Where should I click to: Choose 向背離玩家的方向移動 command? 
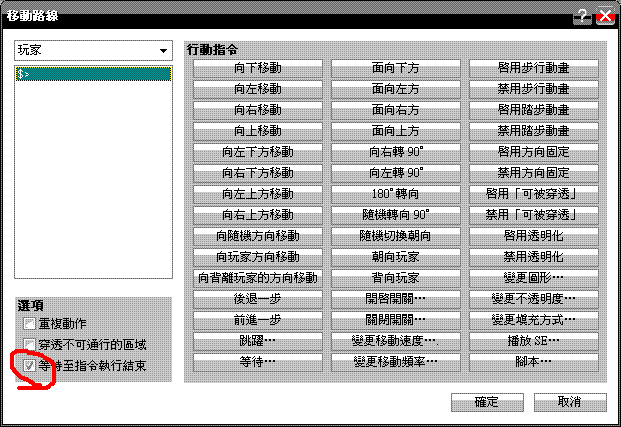[257, 278]
